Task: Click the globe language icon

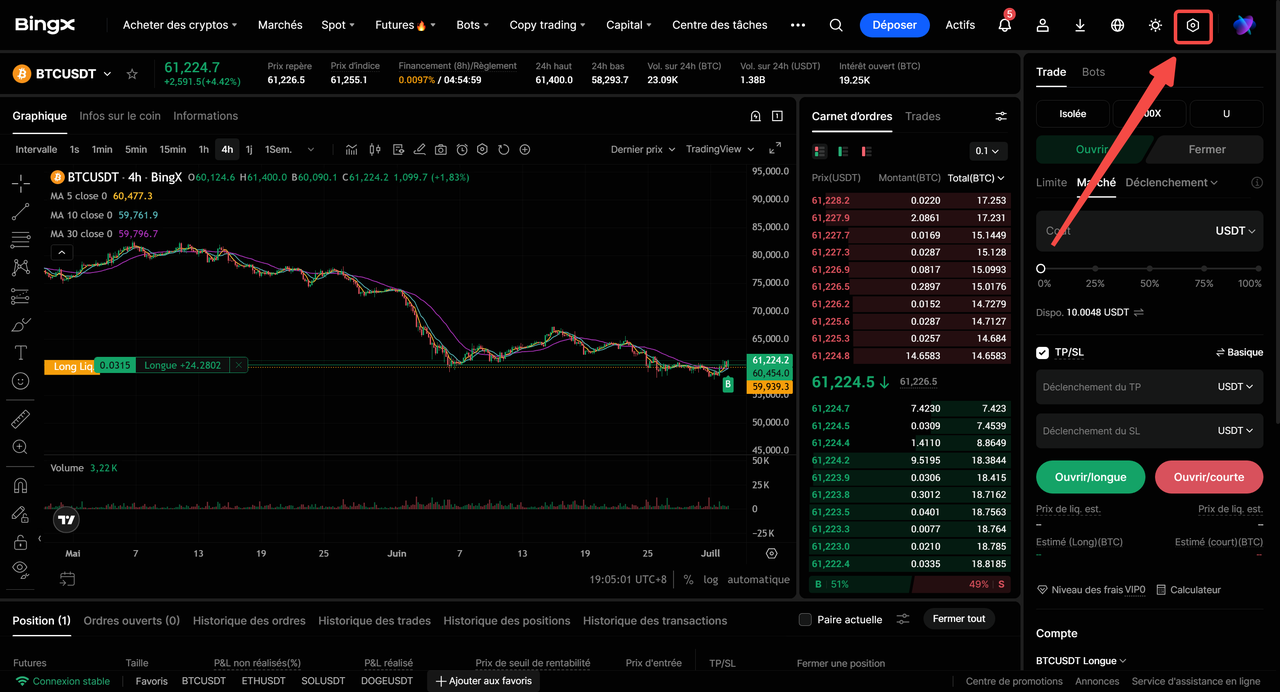Action: (1118, 25)
